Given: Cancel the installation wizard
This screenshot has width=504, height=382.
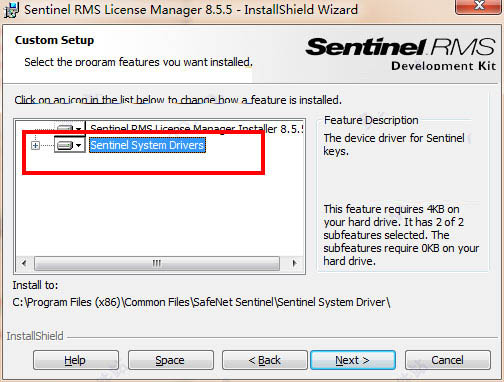Looking at the screenshot, I should tap(448, 360).
